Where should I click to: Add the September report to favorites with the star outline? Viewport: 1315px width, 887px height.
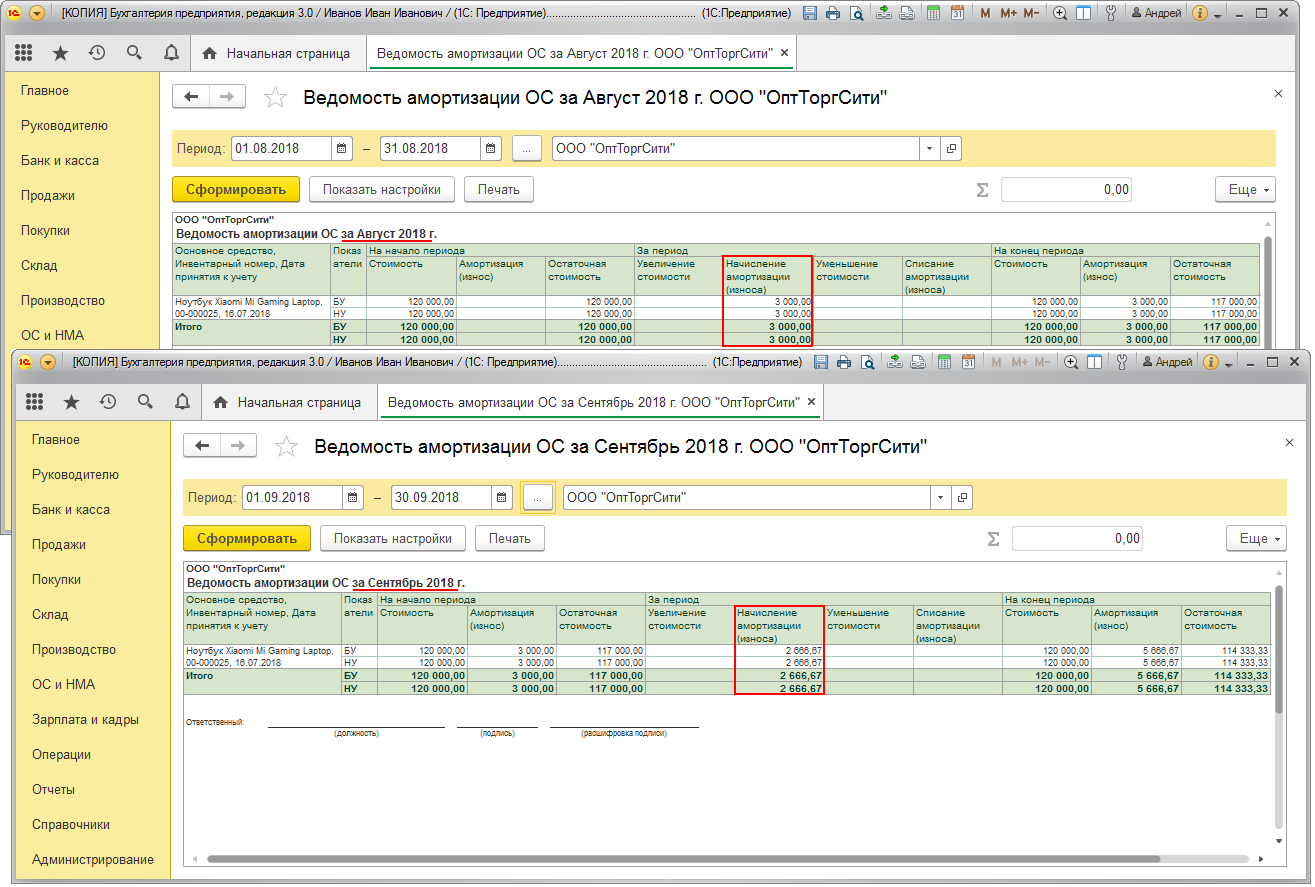286,447
